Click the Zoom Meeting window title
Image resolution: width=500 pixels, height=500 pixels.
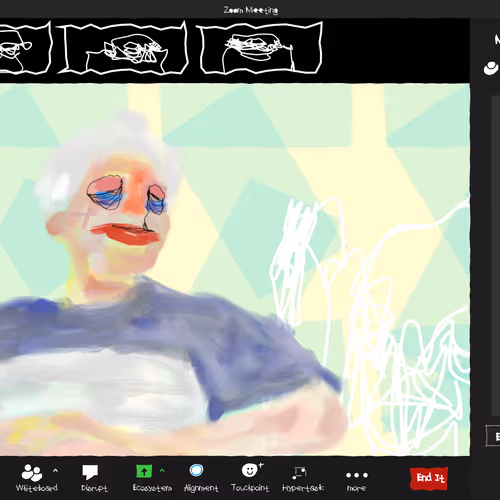coord(251,10)
